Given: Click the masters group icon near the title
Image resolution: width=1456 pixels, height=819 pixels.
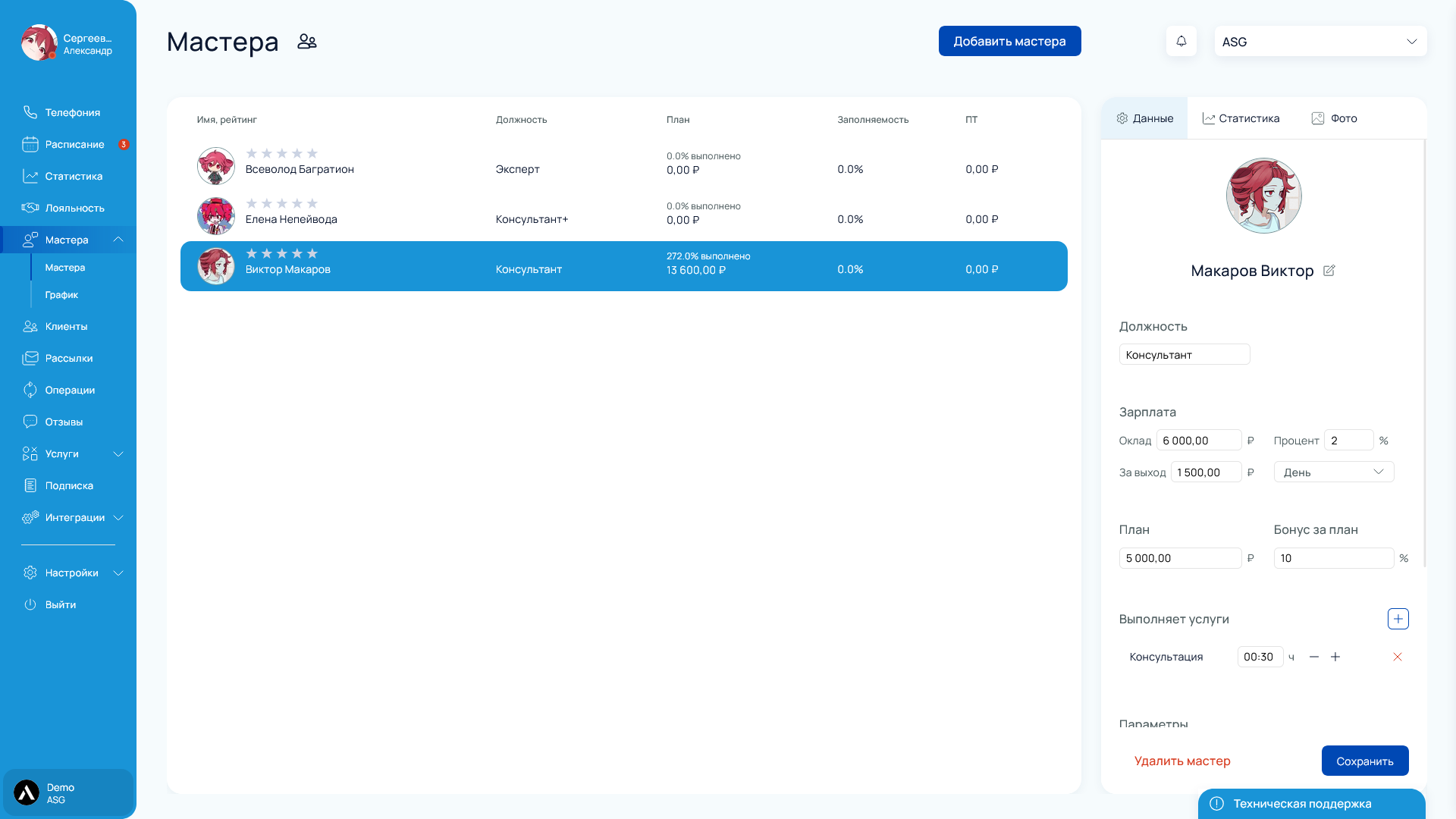Looking at the screenshot, I should [306, 42].
